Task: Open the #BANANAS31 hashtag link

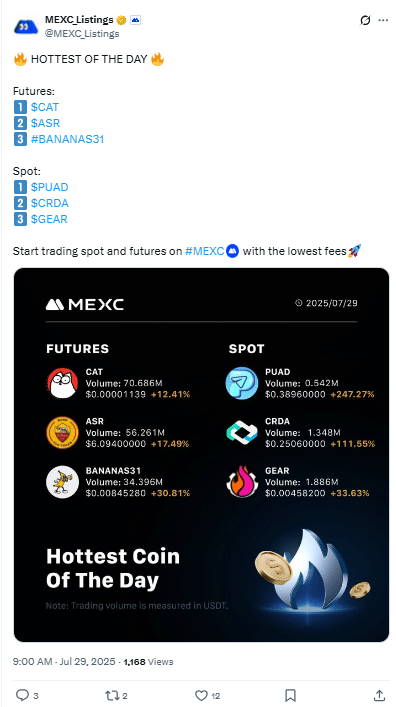Action: [x=68, y=139]
